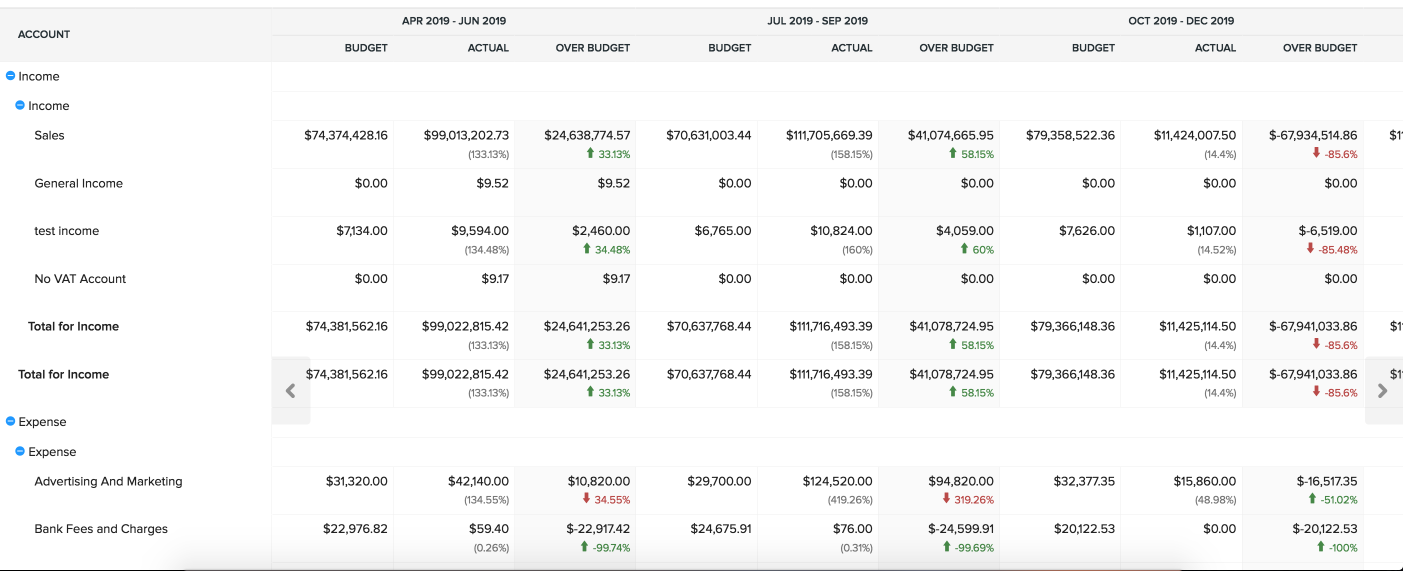1403x571 pixels.
Task: Click the JUL 2019 - SEP 2019 header
Action: [817, 21]
